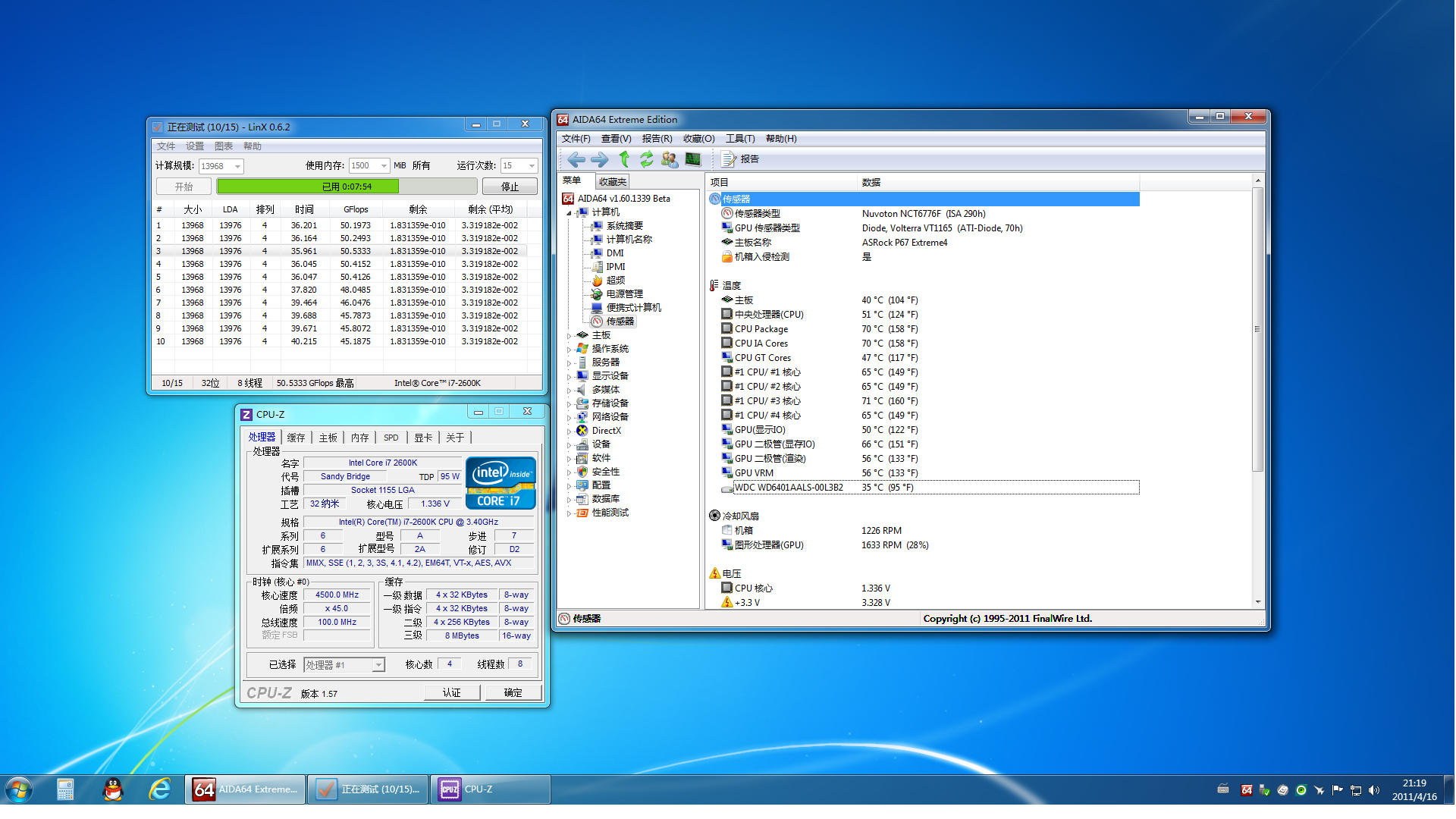
Task: Click the volume speaker tray icon
Action: [1374, 790]
